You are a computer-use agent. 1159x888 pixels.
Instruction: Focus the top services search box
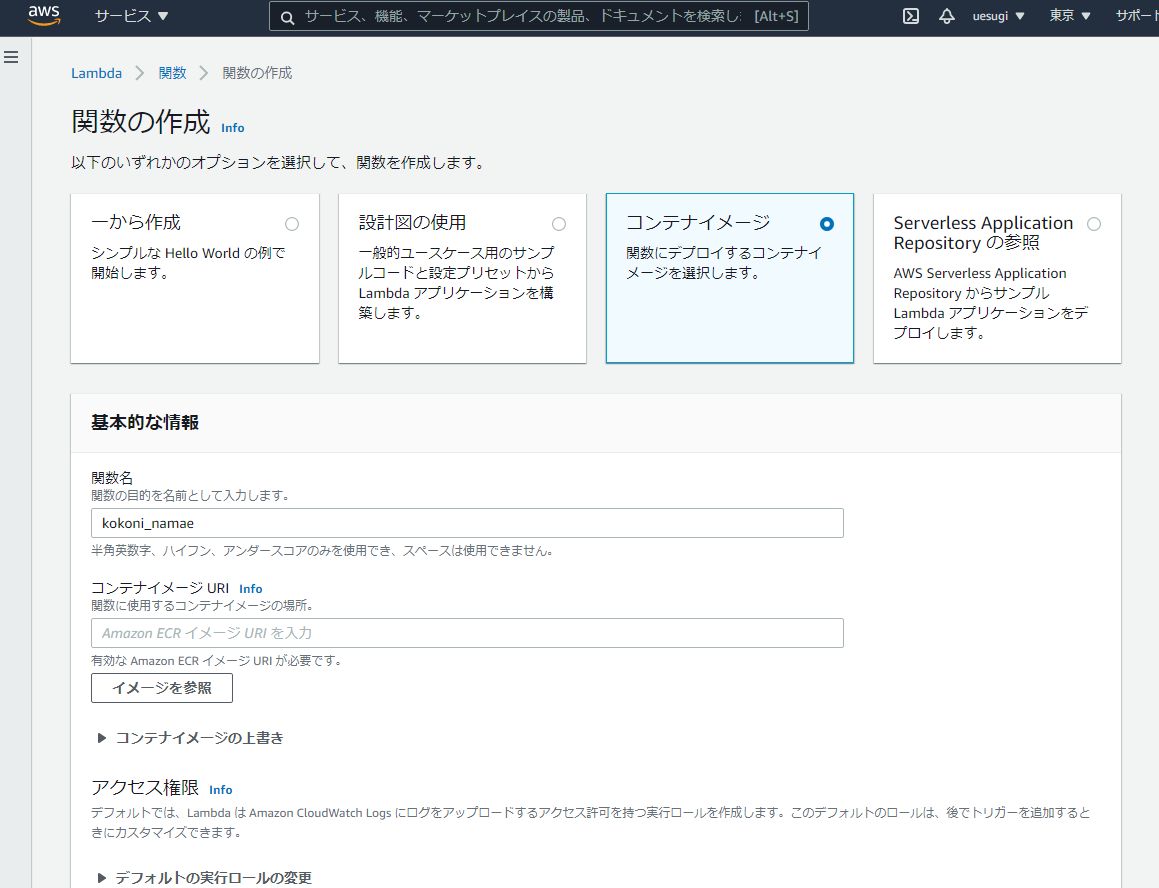538,16
